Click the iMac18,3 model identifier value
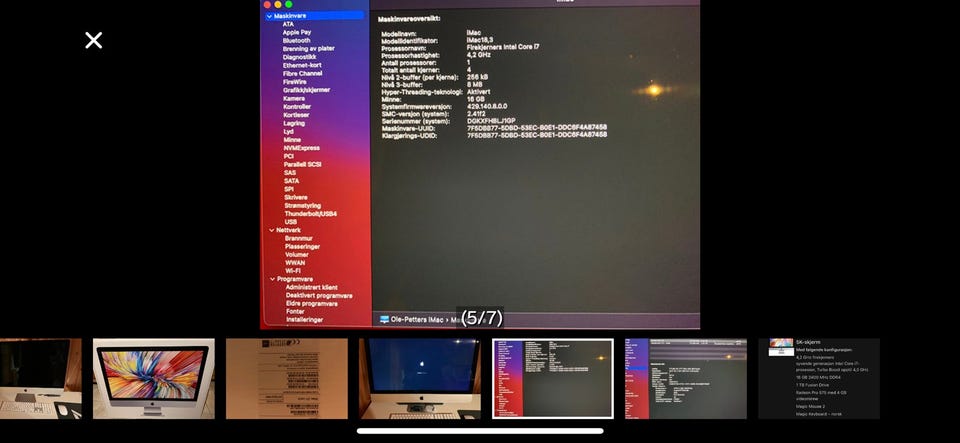Screen dimensions: 960x443 [x=480, y=40]
